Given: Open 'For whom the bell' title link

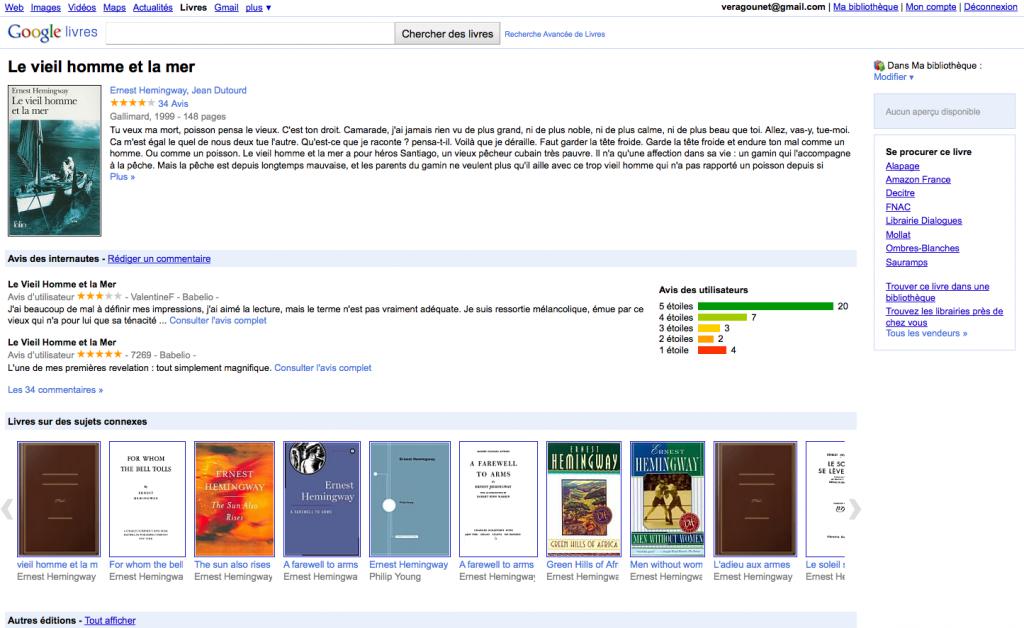Looking at the screenshot, I should [x=146, y=565].
